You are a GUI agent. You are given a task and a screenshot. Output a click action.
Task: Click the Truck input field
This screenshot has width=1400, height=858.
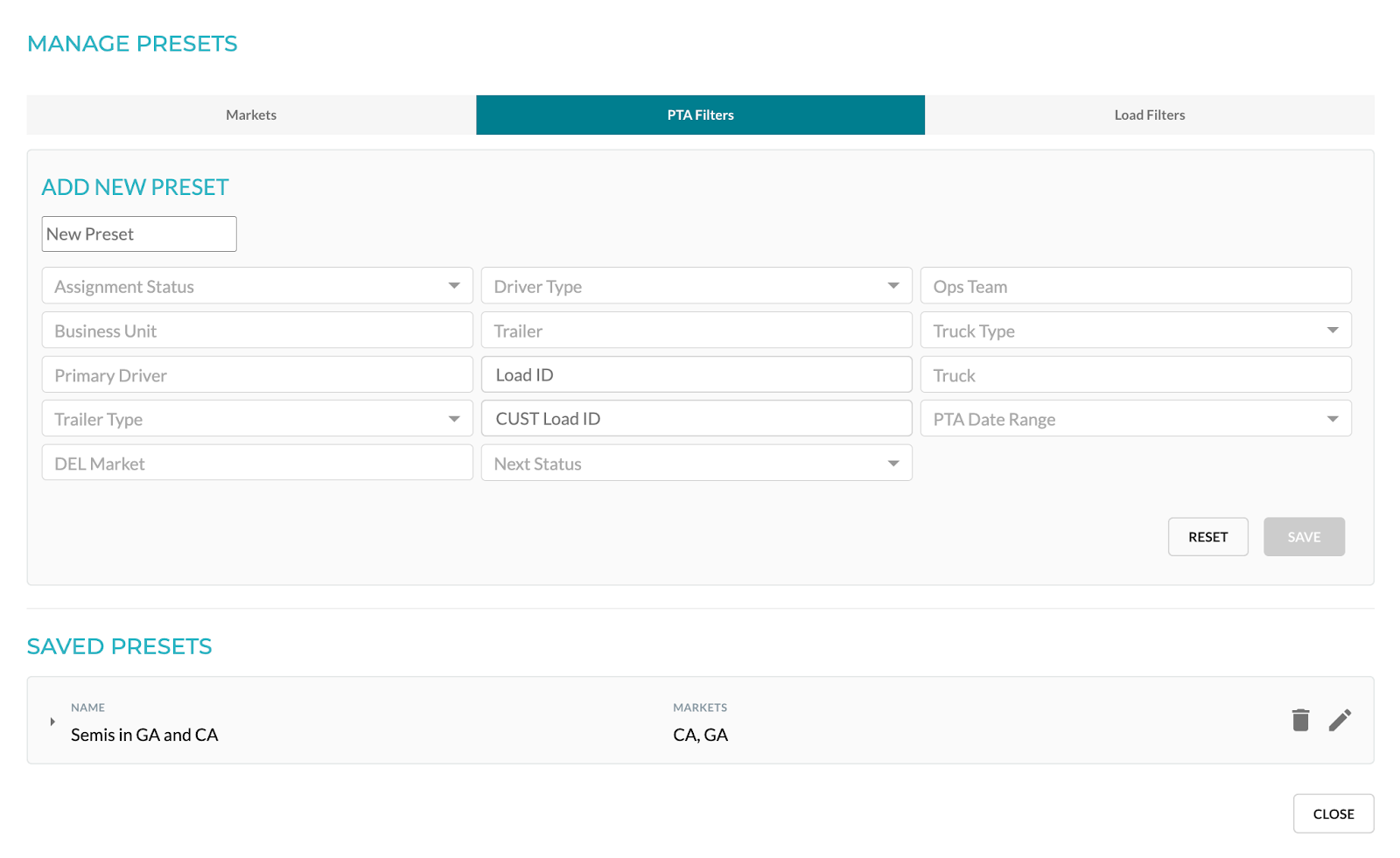pos(1136,375)
